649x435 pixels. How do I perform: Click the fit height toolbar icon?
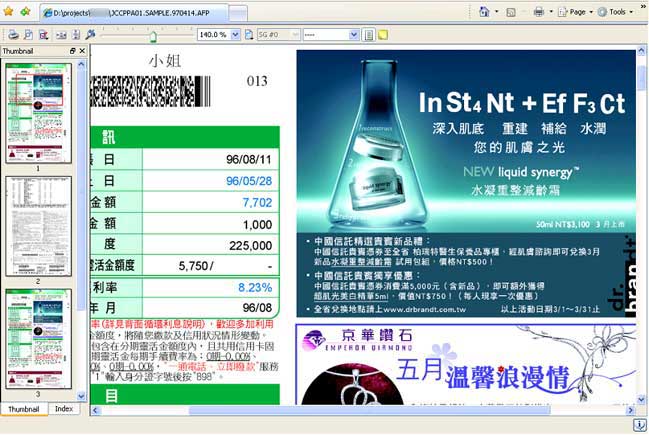point(76,35)
